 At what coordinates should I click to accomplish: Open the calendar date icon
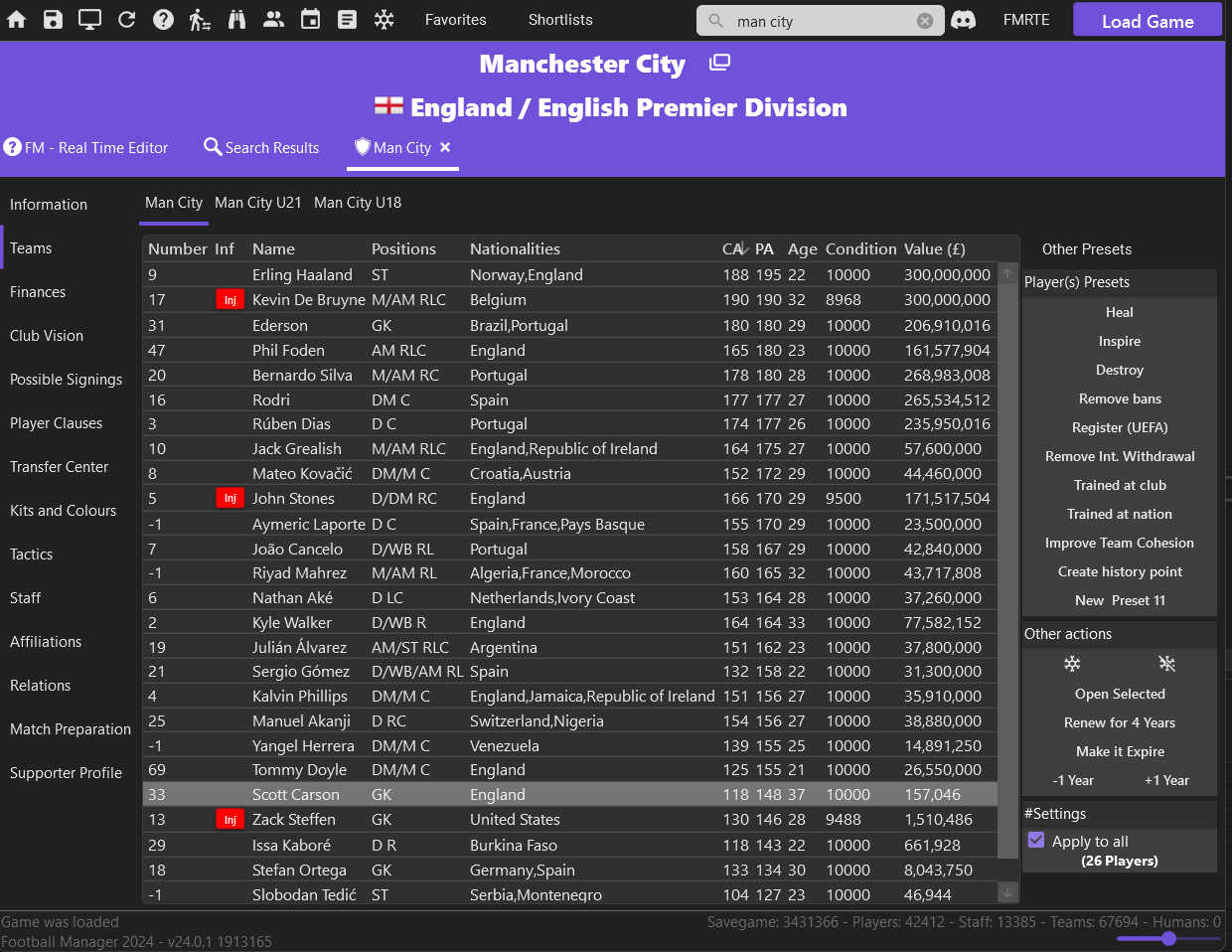coord(310,19)
